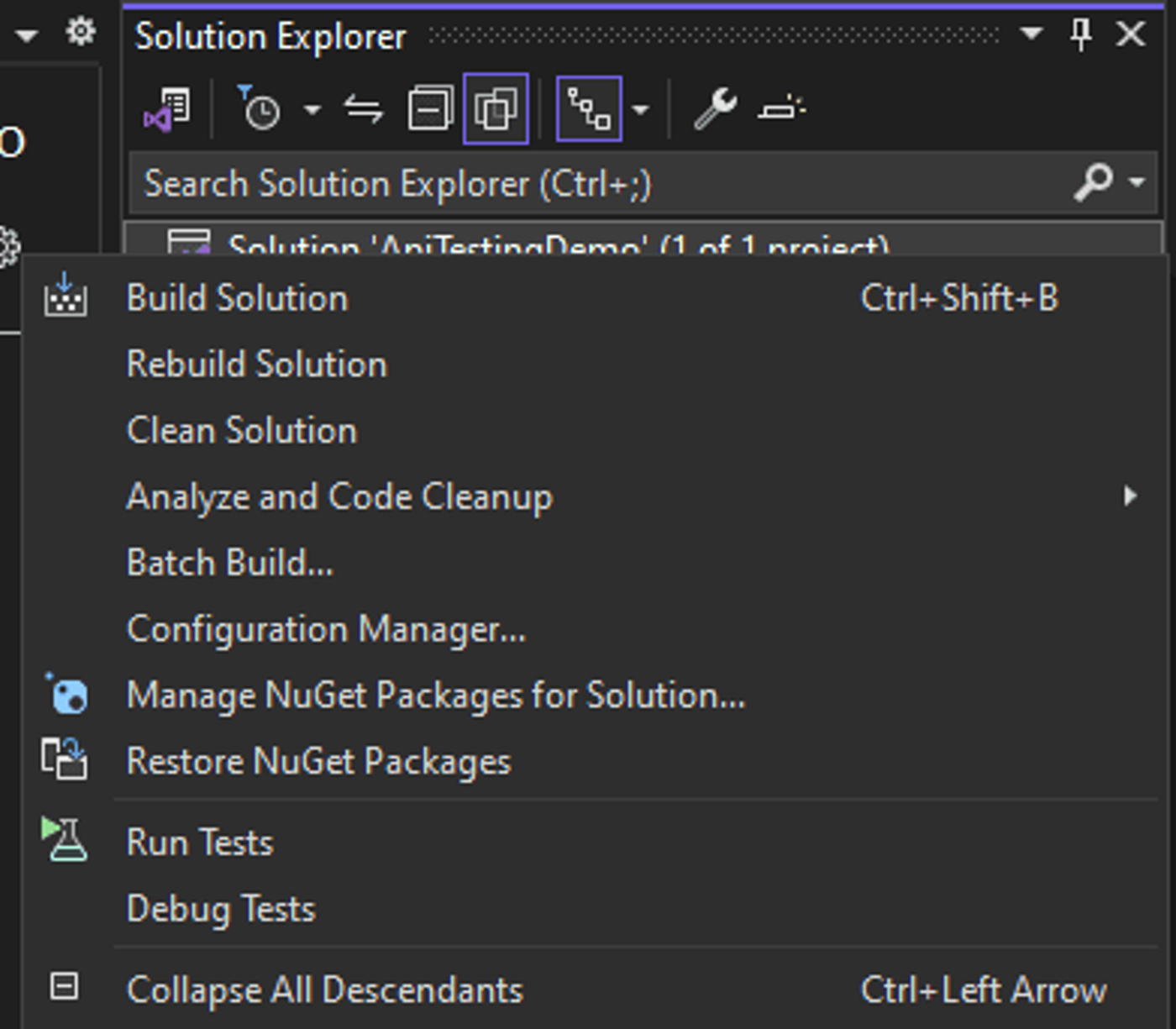
Task: Click the Run Tests flask icon
Action: (65, 839)
